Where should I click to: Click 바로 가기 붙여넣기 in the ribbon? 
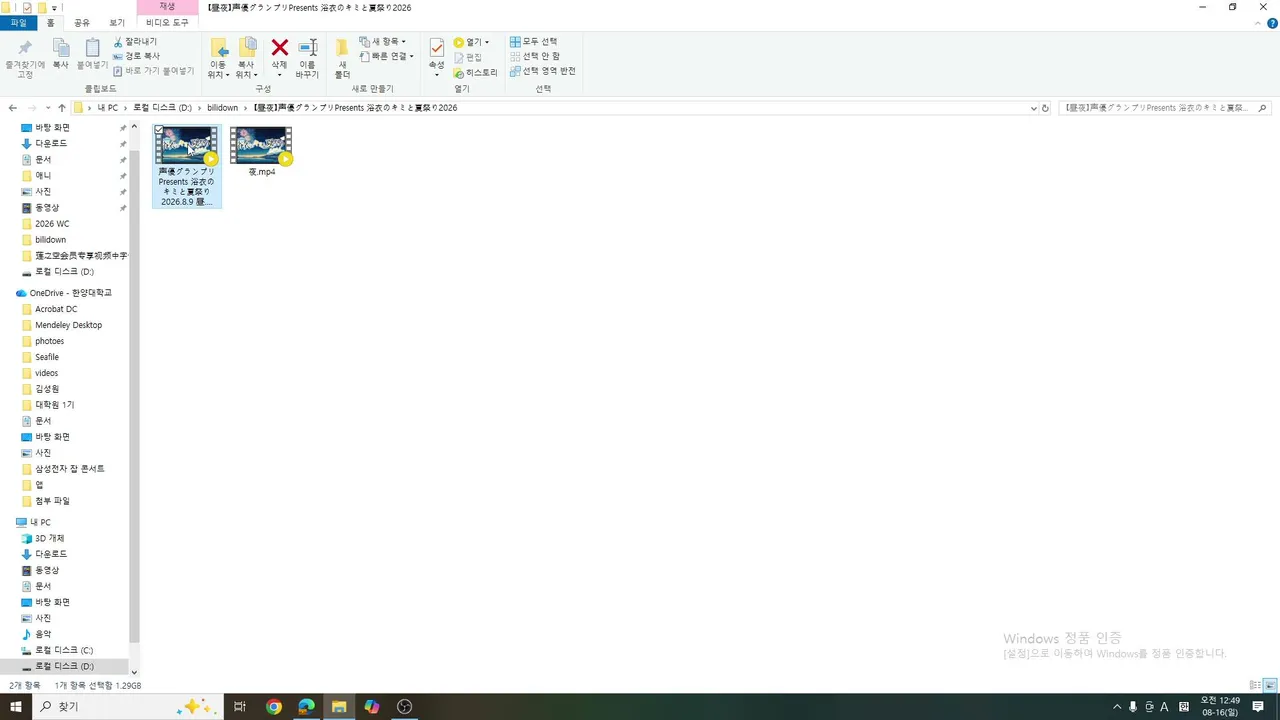tap(154, 71)
